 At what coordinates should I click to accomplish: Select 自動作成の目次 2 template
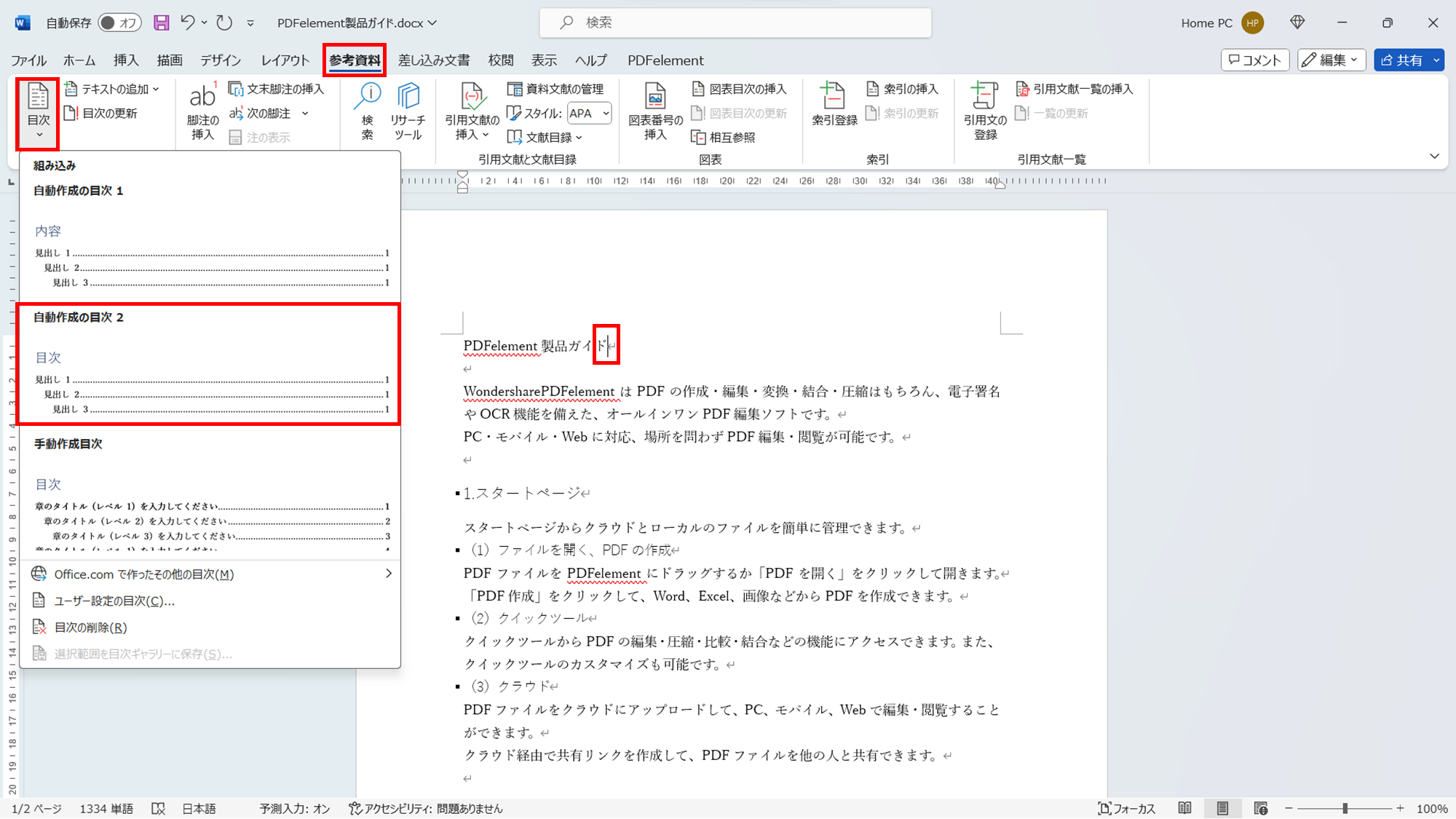tap(210, 364)
